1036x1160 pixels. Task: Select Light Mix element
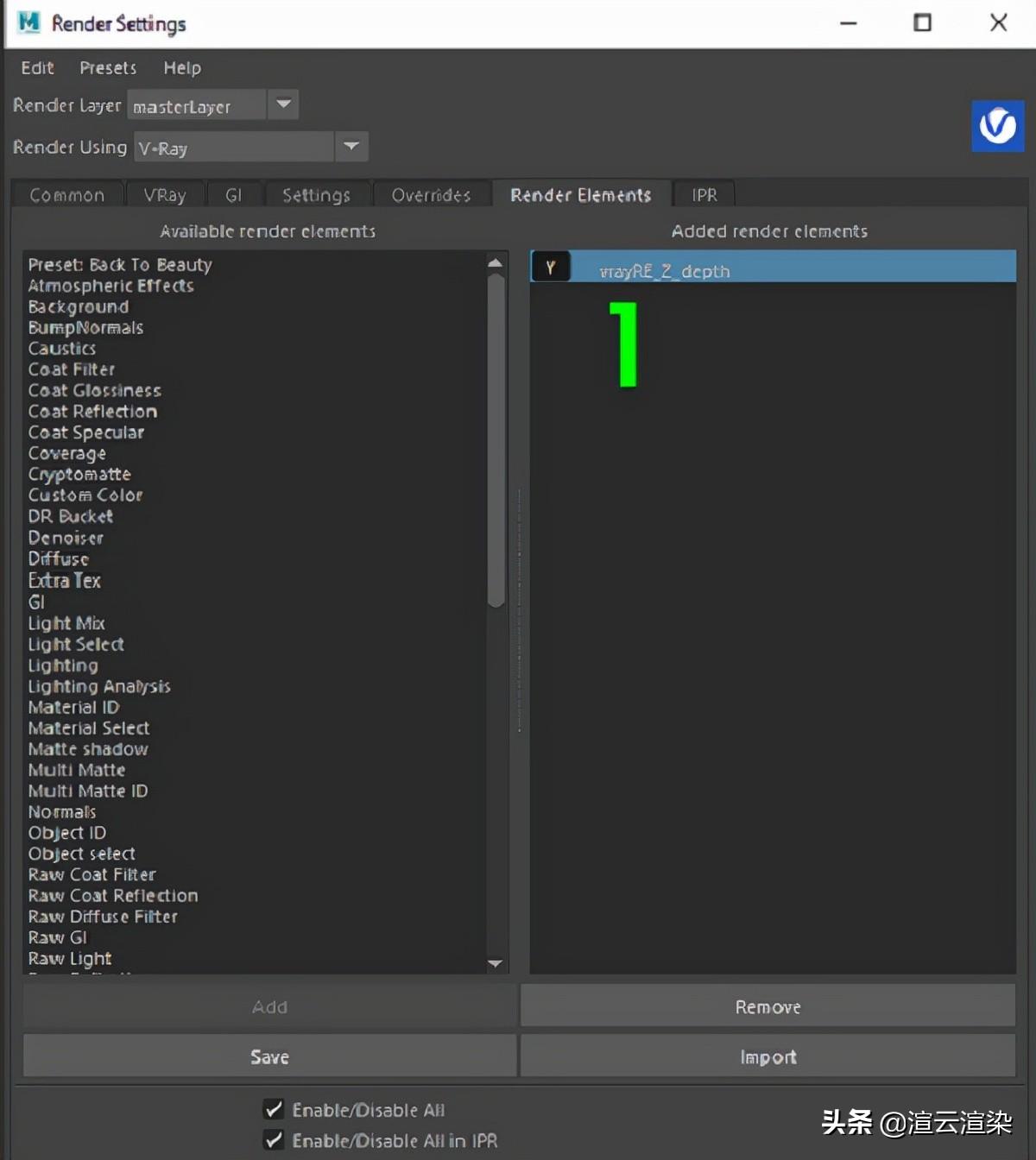coord(66,623)
